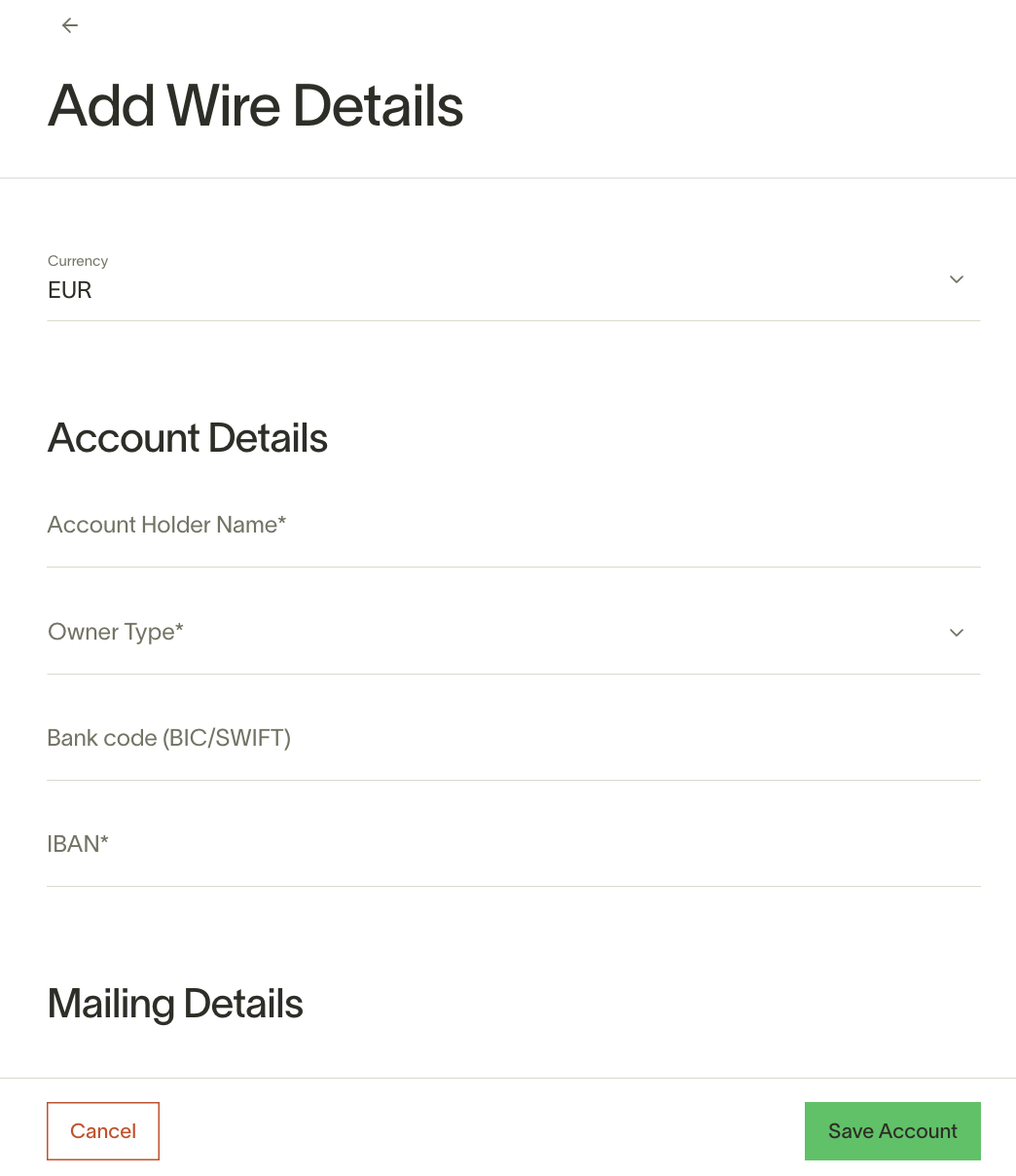This screenshot has width=1016, height=1176.
Task: Click empty footer bar between Cancel and Save
Action: (482, 1131)
